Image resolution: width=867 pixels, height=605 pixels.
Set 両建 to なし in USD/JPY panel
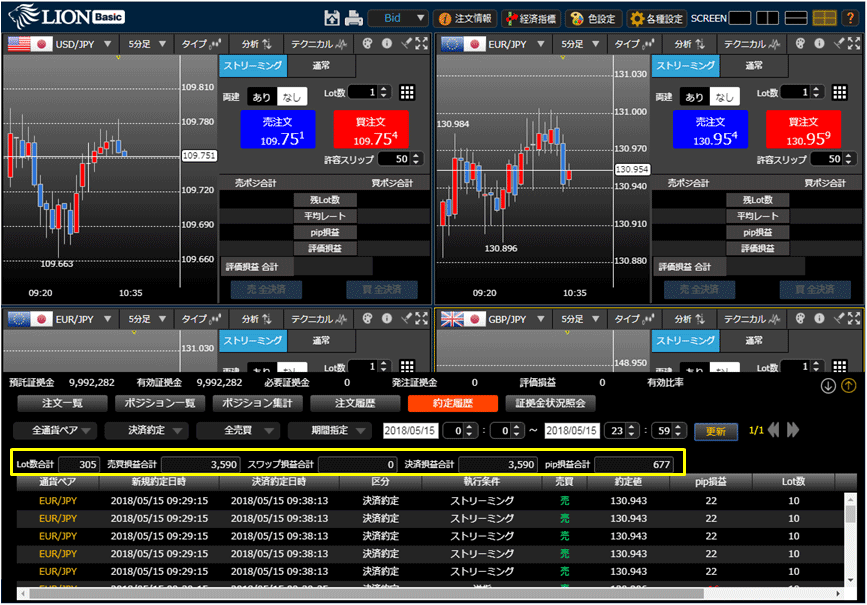(x=292, y=97)
